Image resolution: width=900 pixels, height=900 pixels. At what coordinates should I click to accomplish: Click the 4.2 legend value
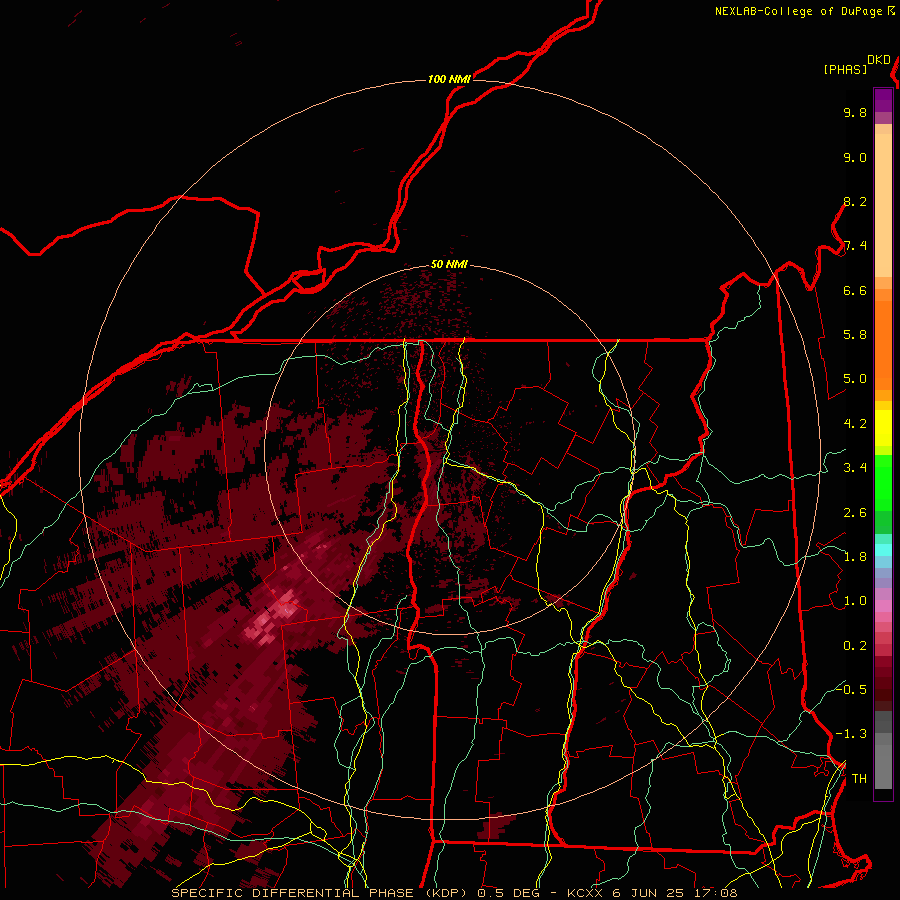pyautogui.click(x=855, y=424)
